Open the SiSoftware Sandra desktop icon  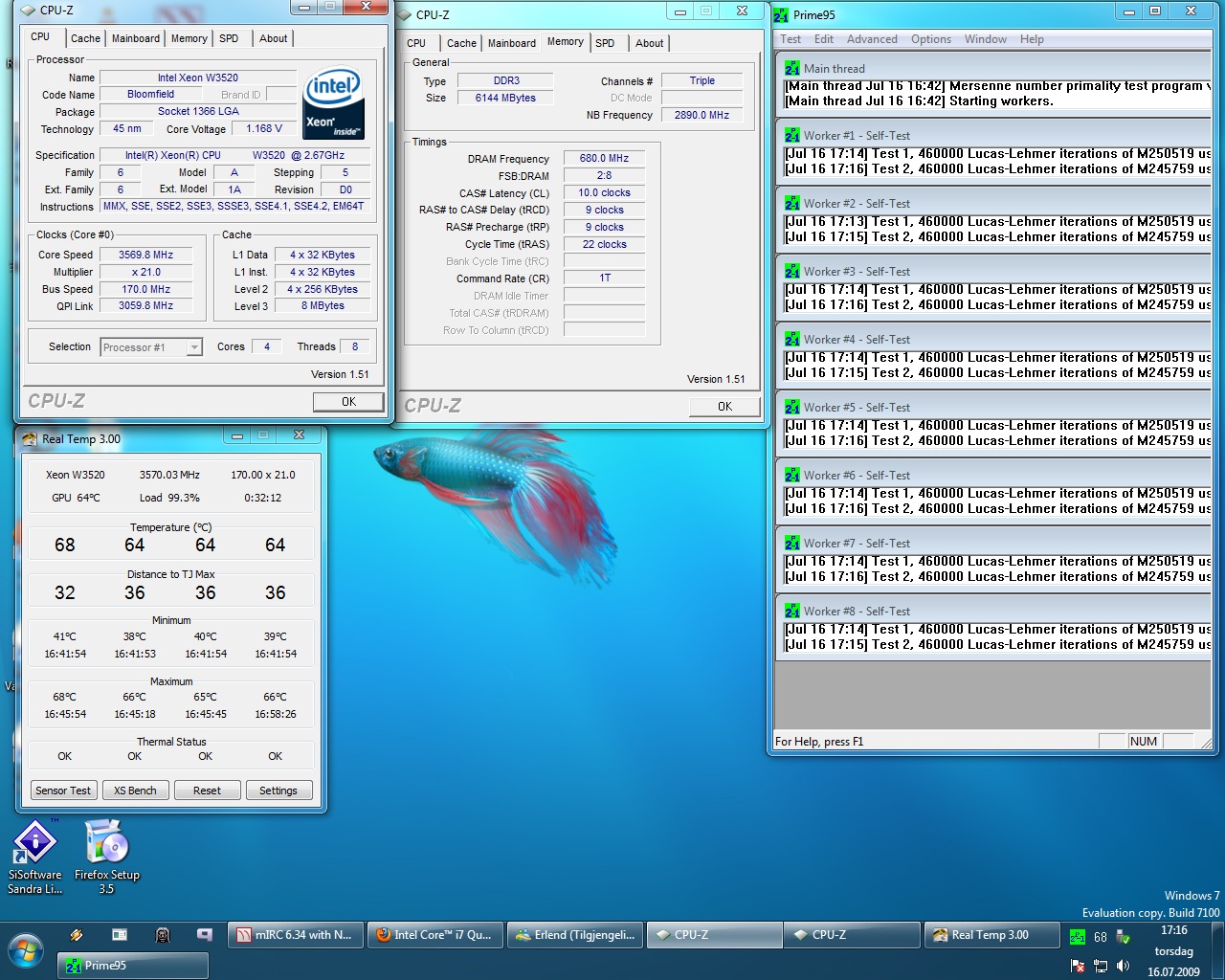pyautogui.click(x=35, y=857)
